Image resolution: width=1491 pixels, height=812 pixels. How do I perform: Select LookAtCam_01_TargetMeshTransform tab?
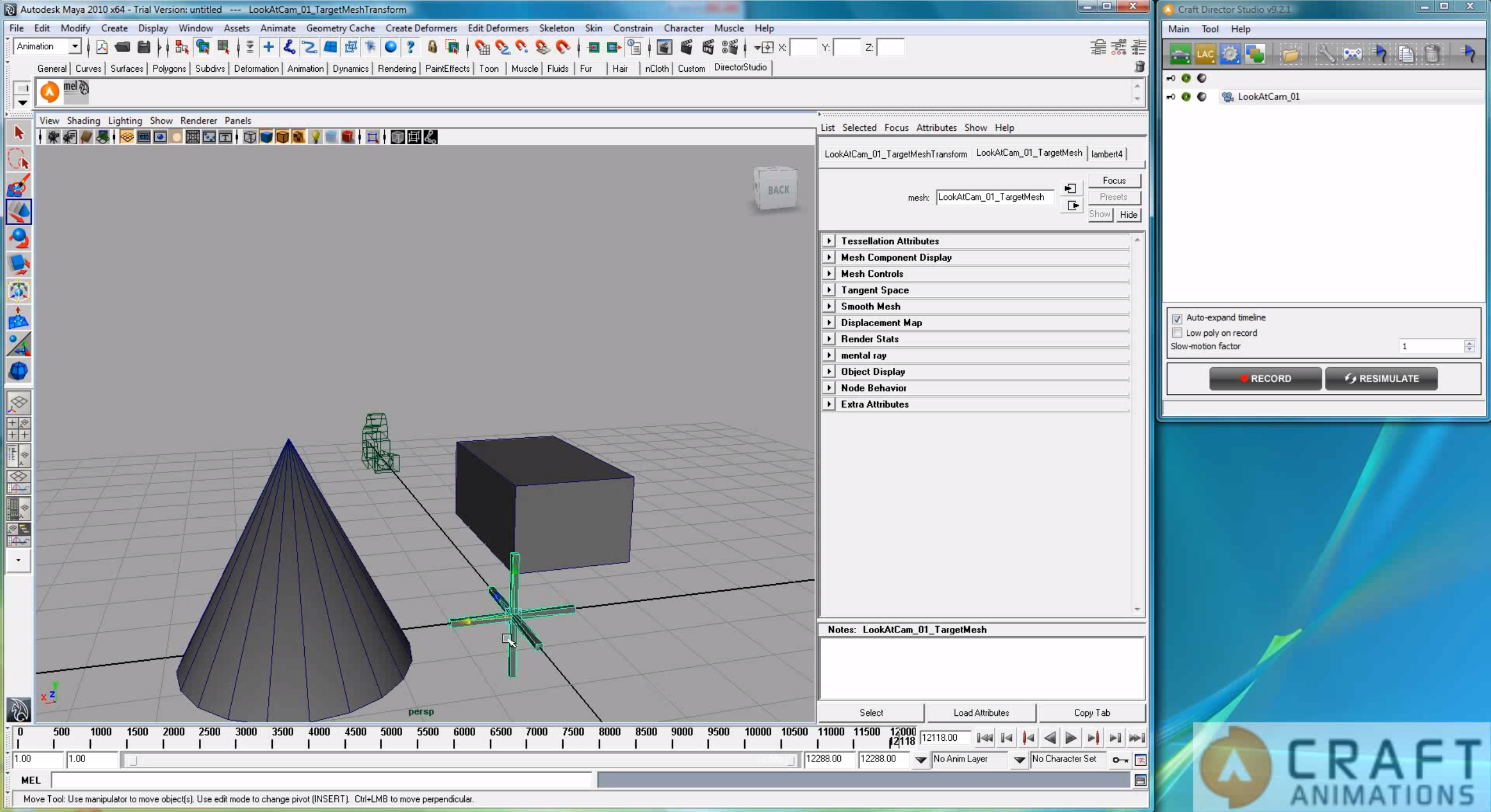pyautogui.click(x=895, y=154)
